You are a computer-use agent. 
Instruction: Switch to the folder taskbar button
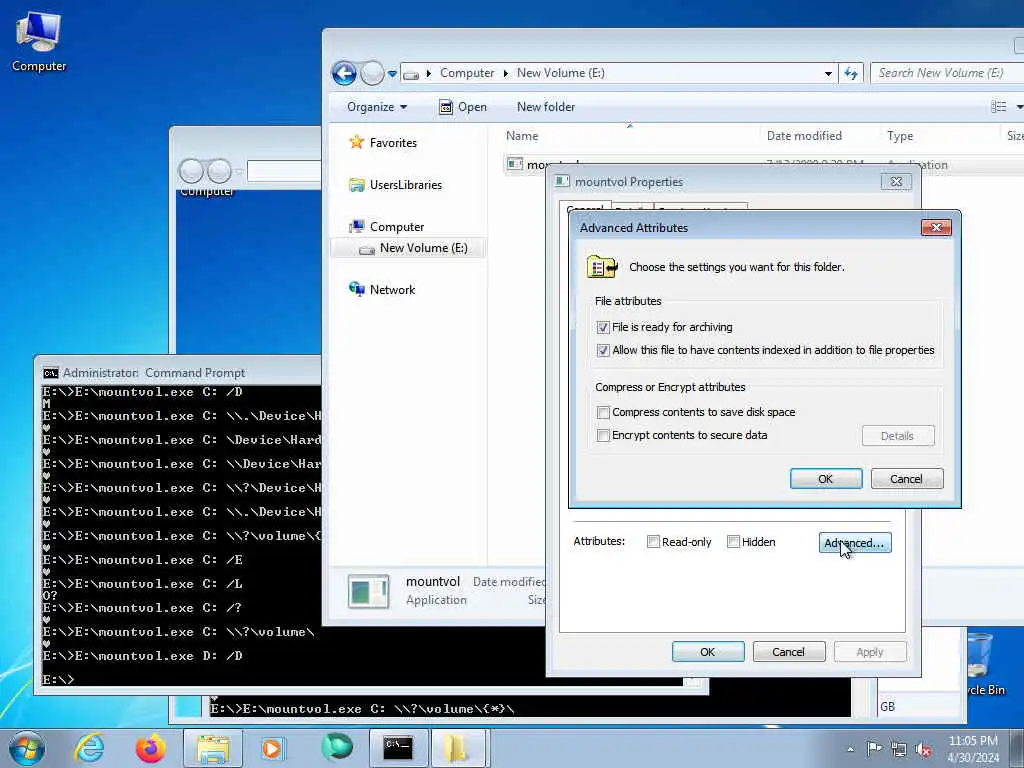(x=458, y=748)
